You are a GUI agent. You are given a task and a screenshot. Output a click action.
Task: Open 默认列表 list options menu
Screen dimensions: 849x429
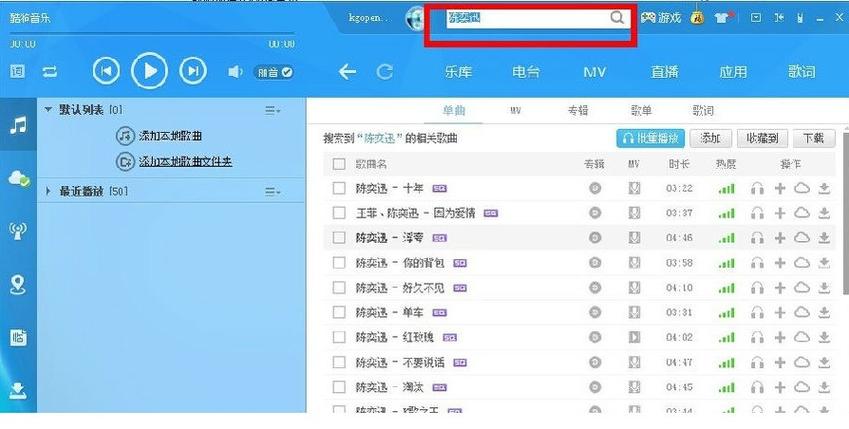coord(272,110)
